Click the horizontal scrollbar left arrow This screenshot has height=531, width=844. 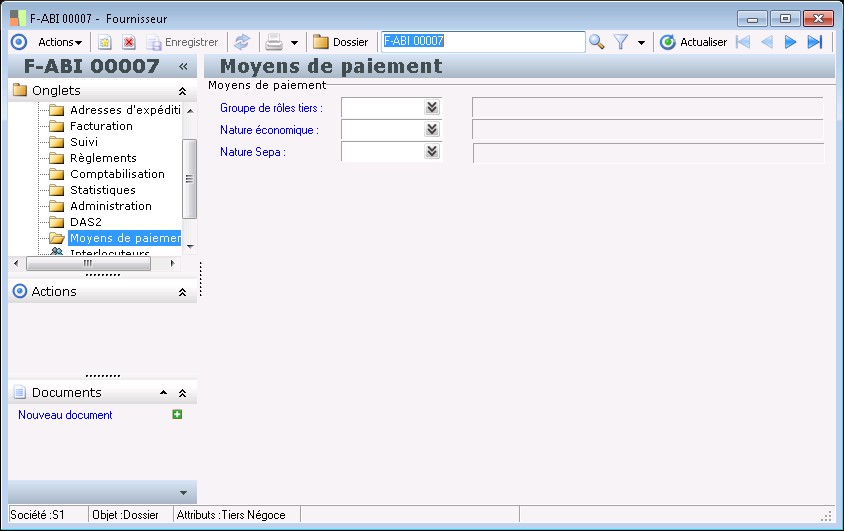16,264
